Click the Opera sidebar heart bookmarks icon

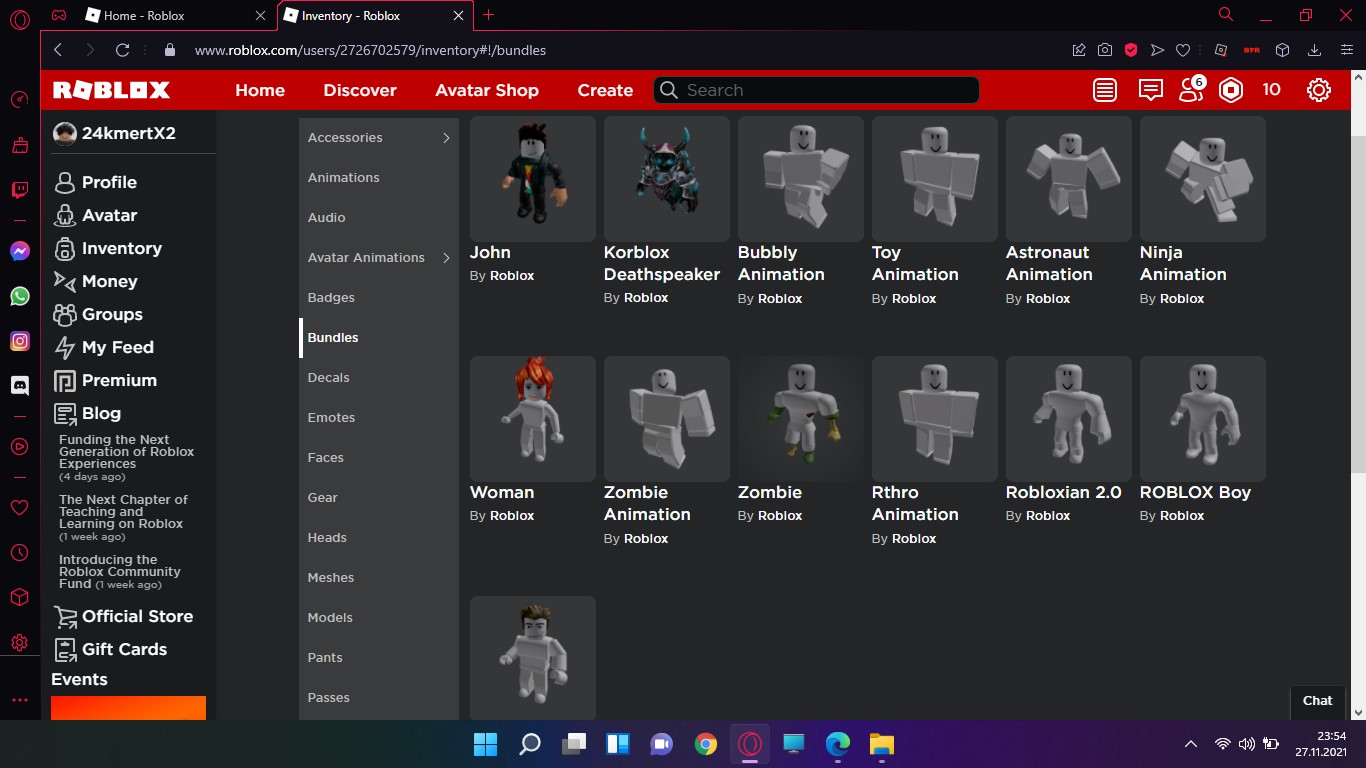[x=19, y=508]
